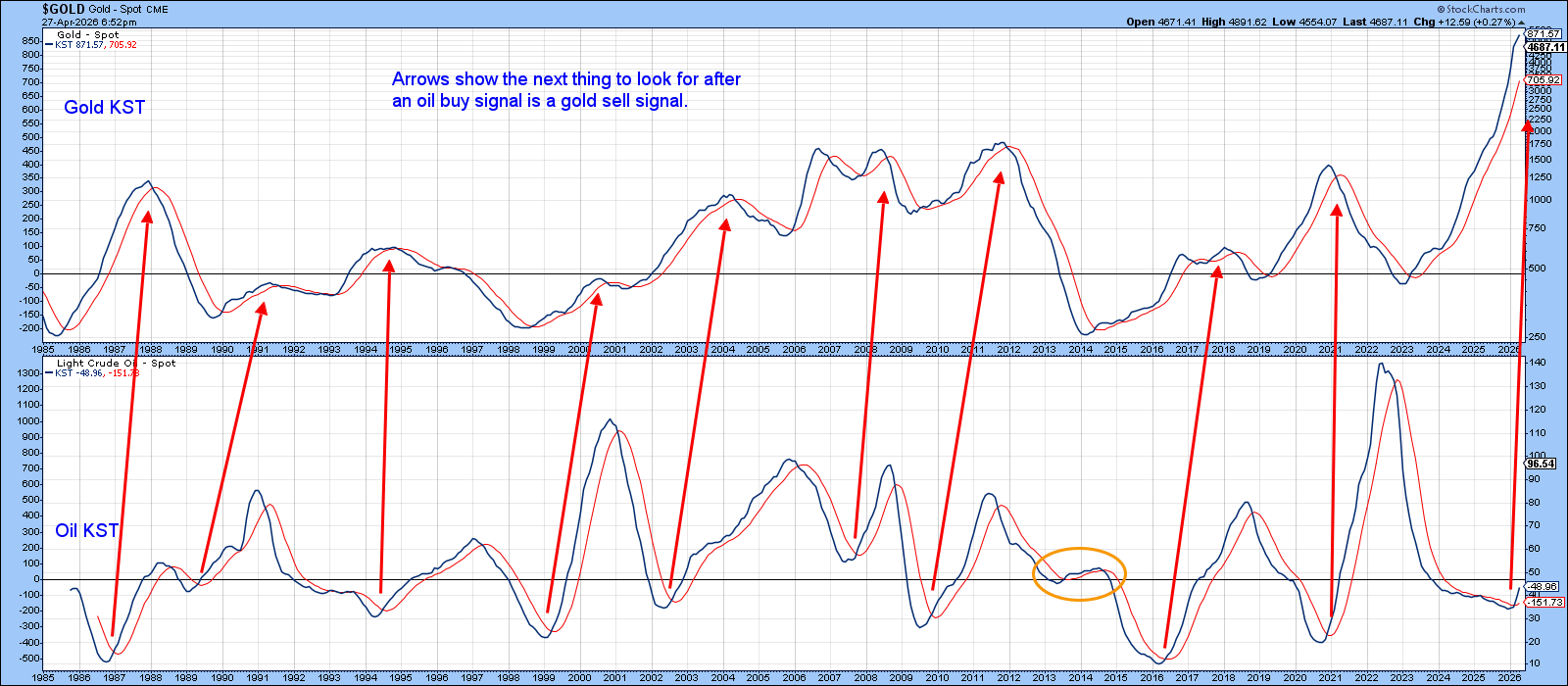Click the $GOLD ticker symbol in header
This screenshot has height=686, width=1568.
pyautogui.click(x=63, y=9)
